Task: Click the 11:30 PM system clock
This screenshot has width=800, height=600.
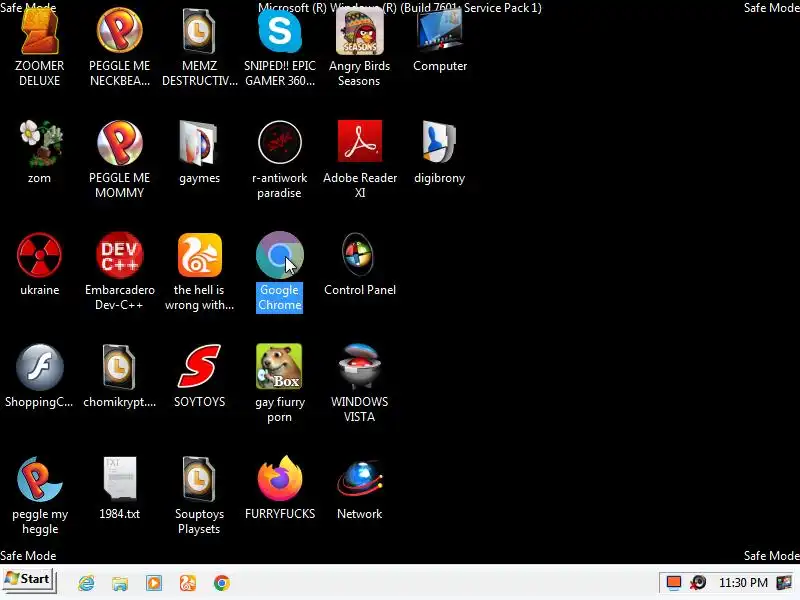Action: (743, 583)
